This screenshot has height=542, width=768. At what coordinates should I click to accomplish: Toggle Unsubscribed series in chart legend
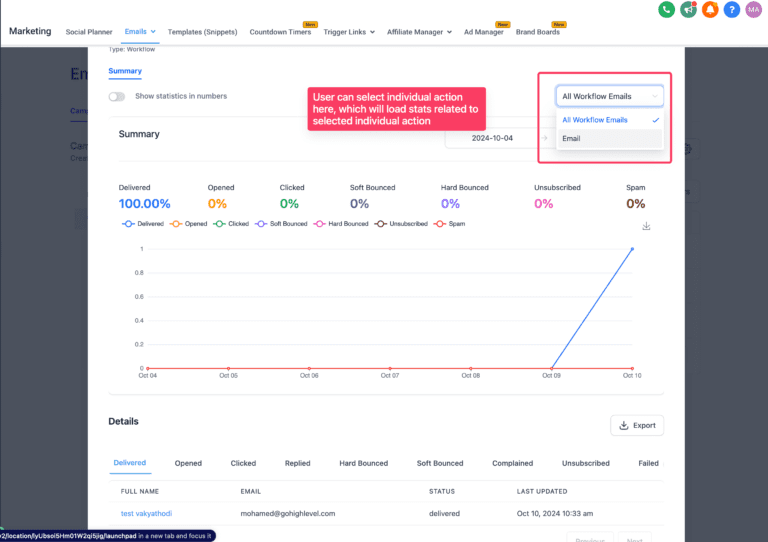[x=401, y=224]
